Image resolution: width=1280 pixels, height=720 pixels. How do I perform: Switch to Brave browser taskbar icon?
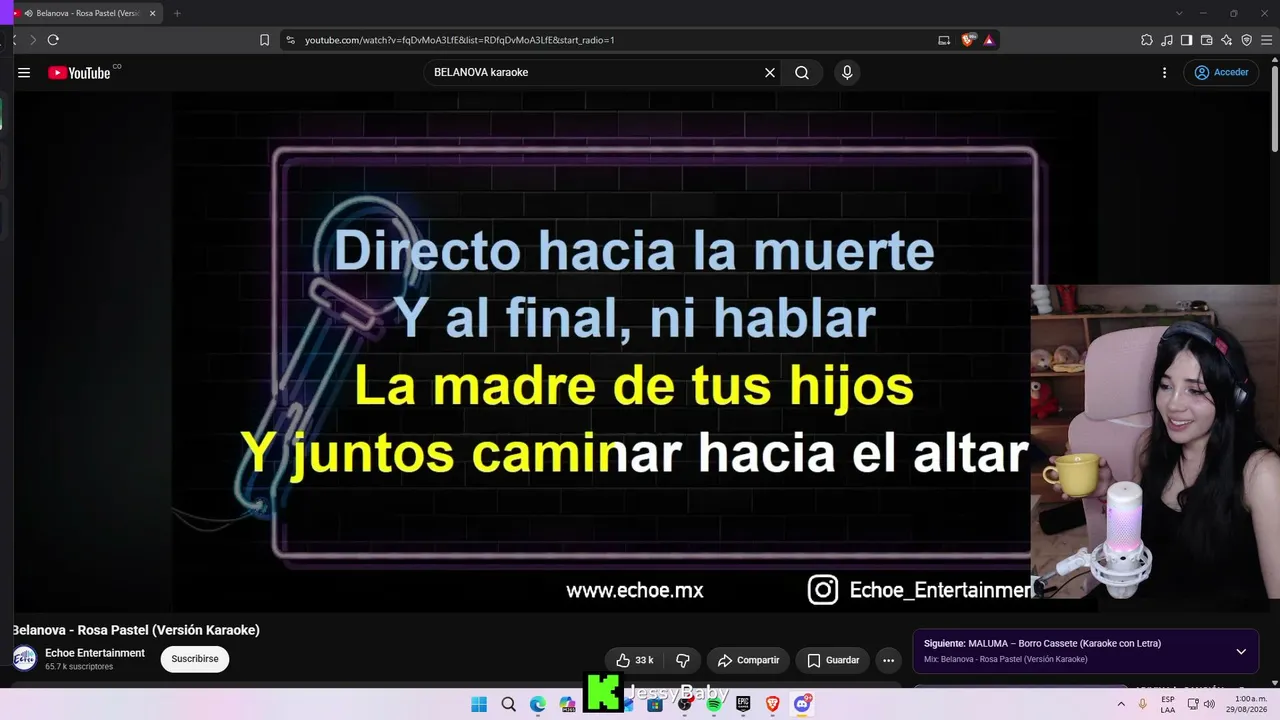click(x=772, y=704)
